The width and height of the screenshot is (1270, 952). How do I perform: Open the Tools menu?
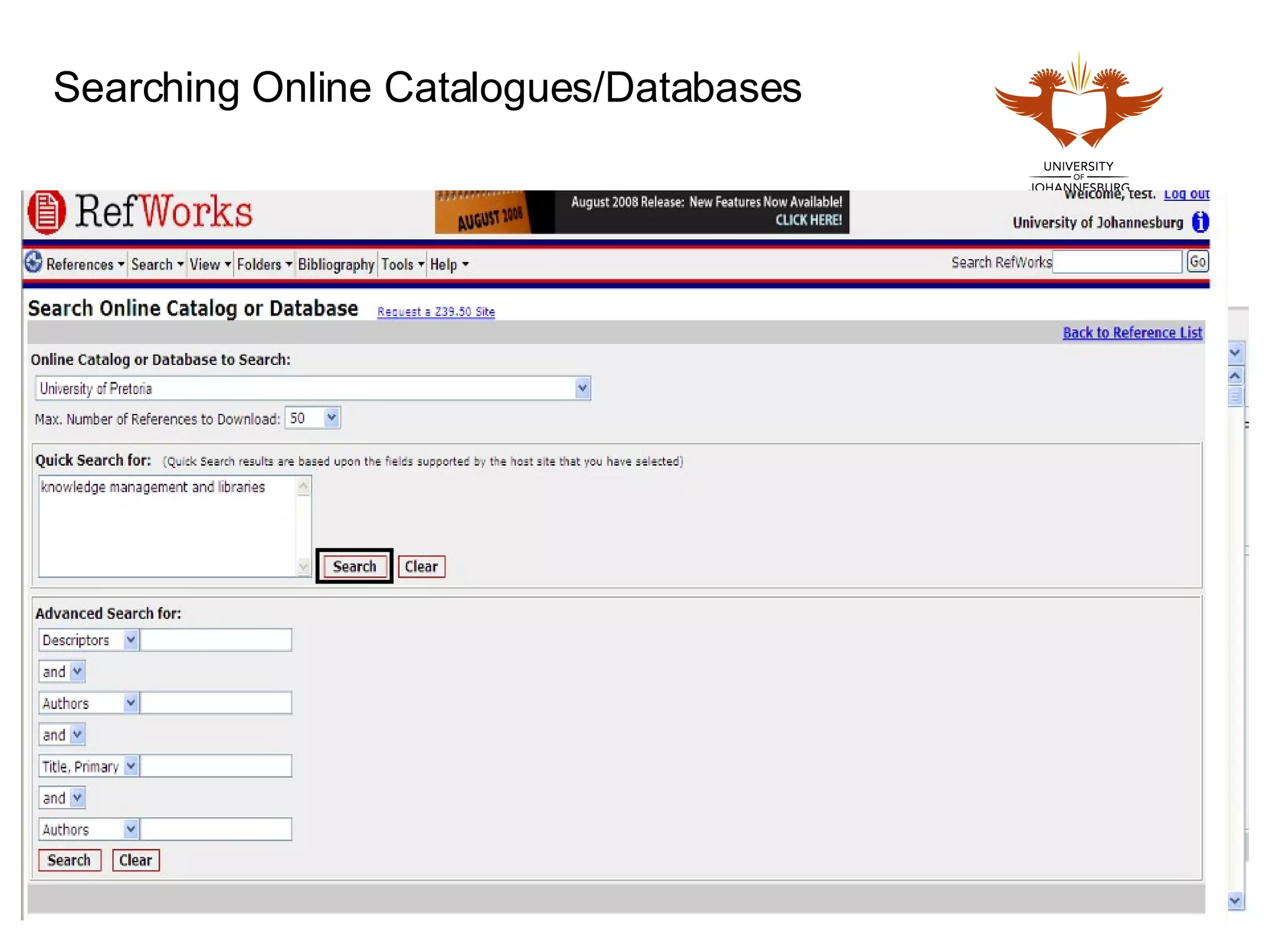[x=402, y=265]
